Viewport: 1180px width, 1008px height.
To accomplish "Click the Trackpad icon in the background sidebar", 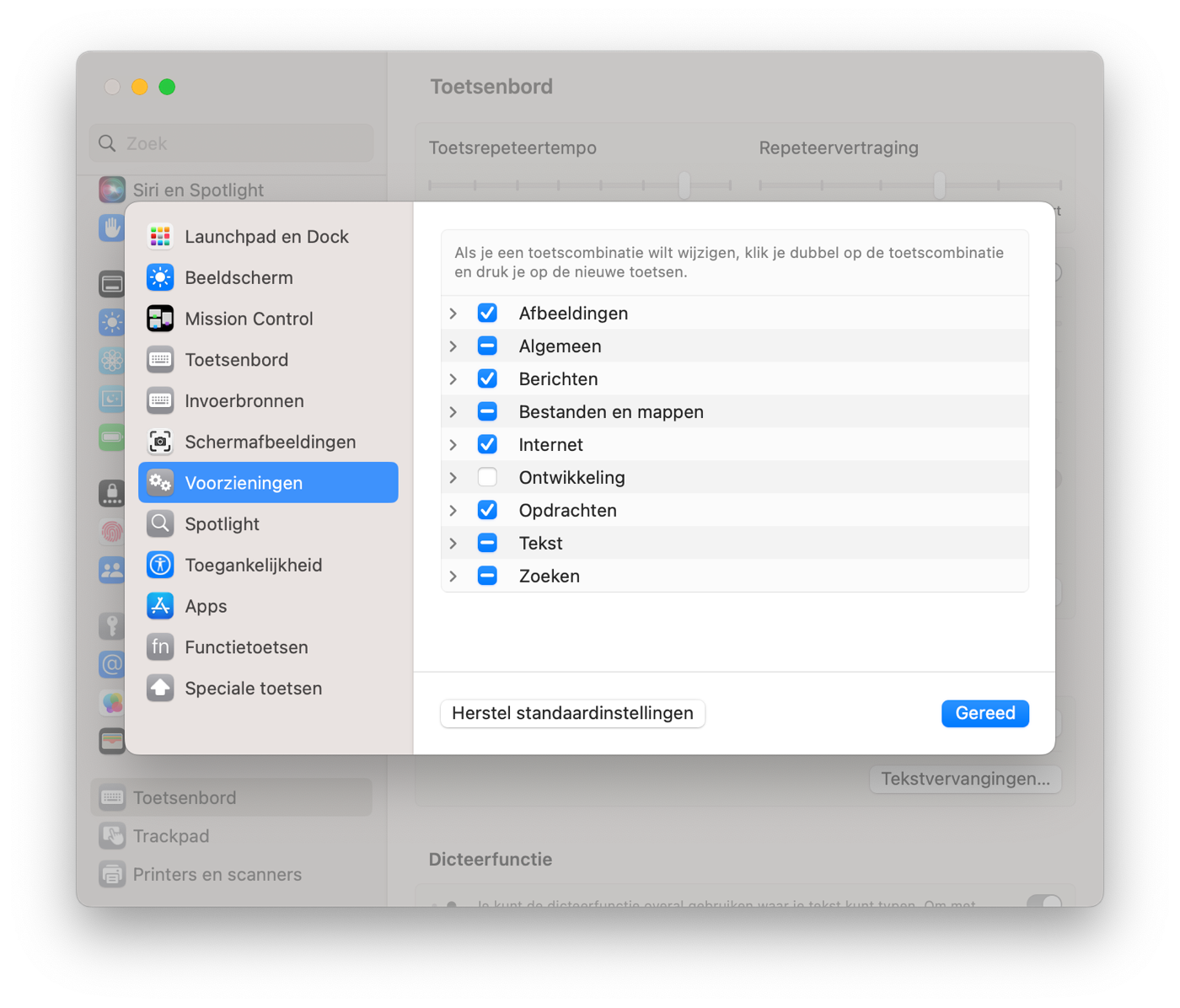I will 112,836.
